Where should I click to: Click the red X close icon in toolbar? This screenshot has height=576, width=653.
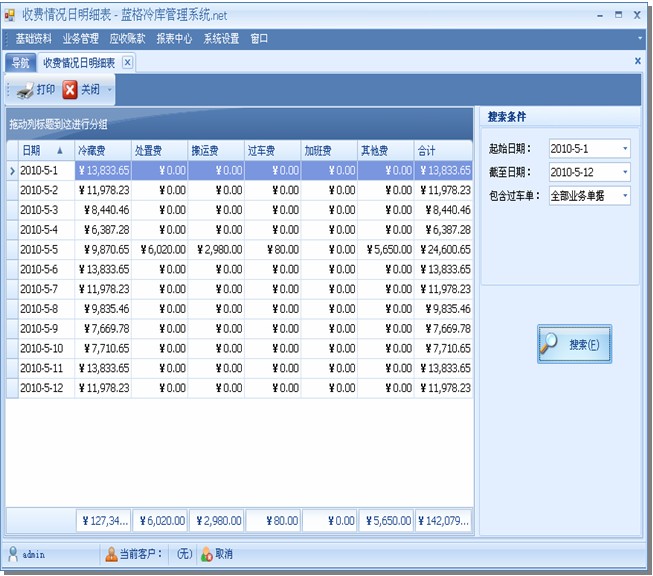click(70, 90)
